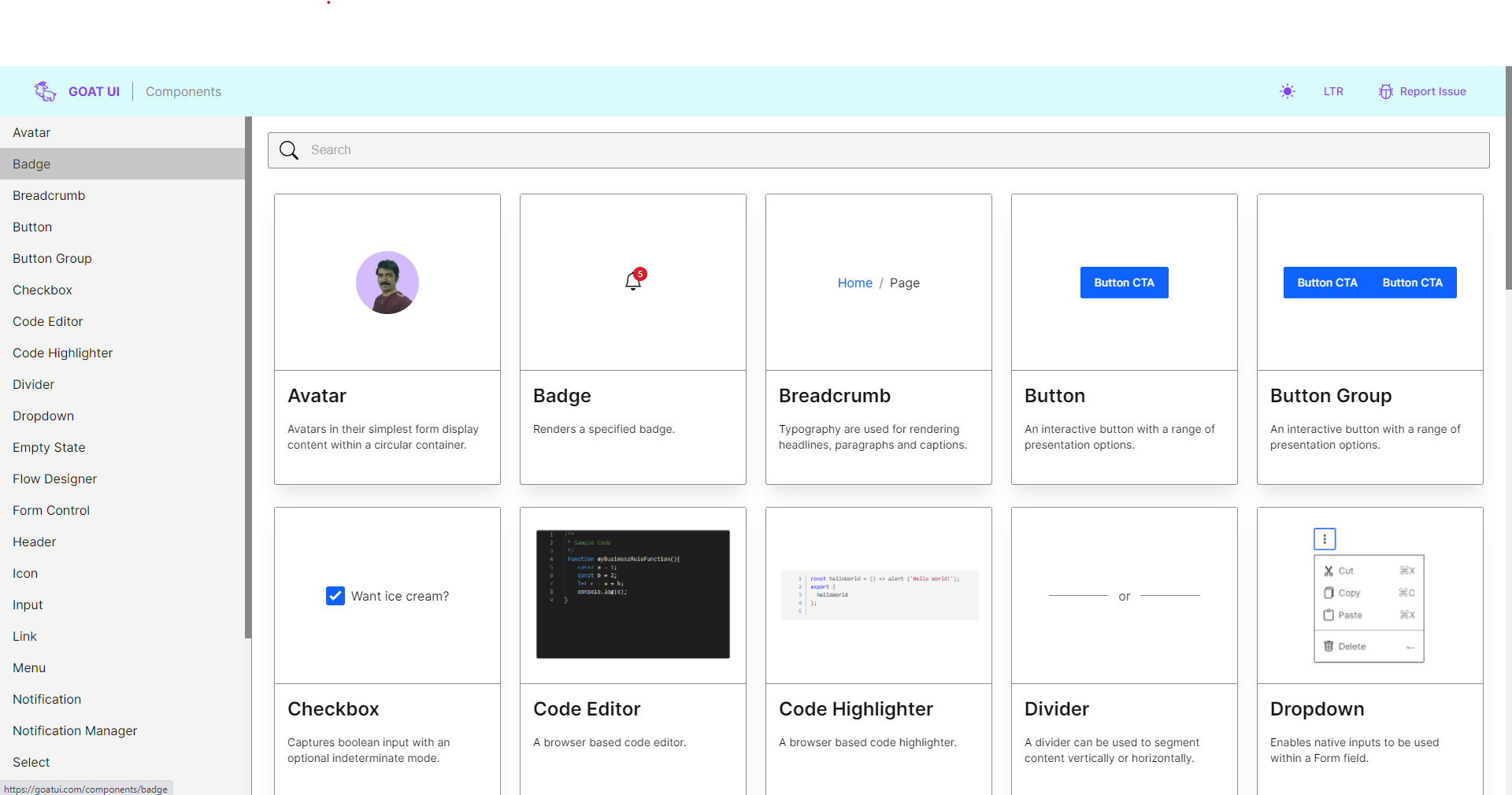Click the three-dots icon in Dropdown preview
This screenshot has height=795, width=1512.
pos(1325,539)
